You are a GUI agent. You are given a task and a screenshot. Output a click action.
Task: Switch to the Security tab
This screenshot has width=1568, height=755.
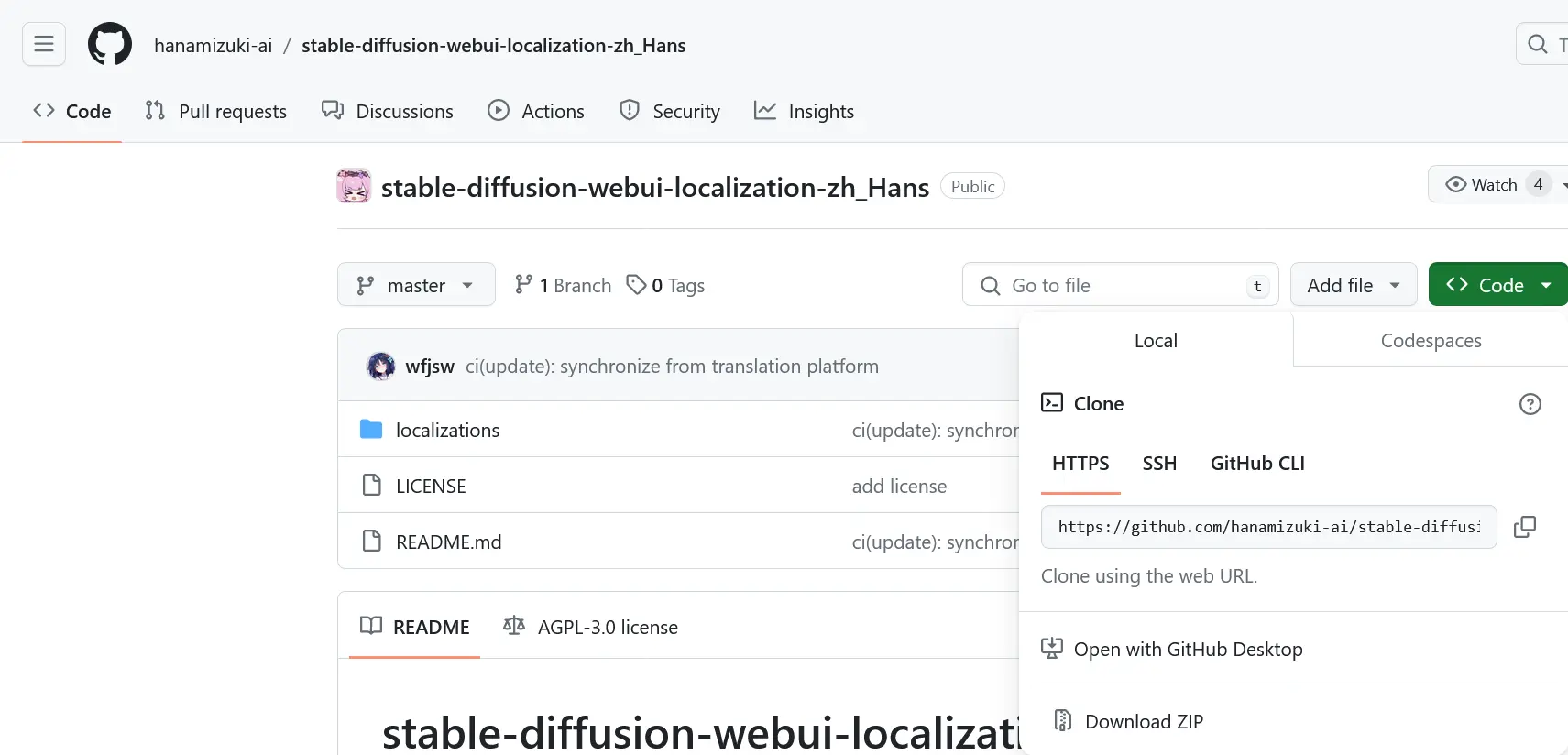[670, 111]
